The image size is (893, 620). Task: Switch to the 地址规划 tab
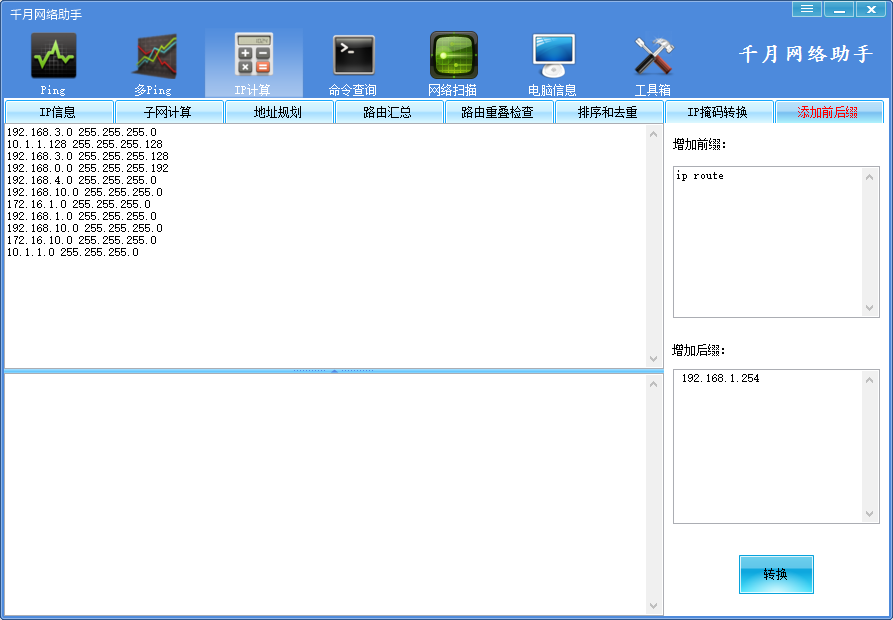[x=278, y=112]
